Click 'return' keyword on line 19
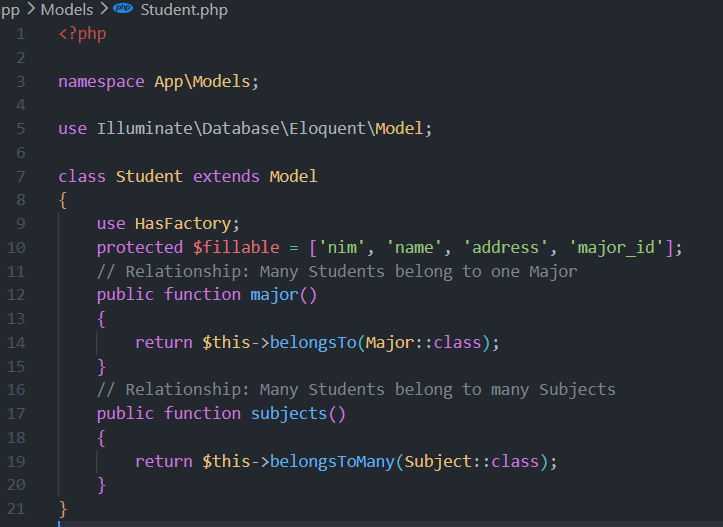The height and width of the screenshot is (527, 723). [x=164, y=462]
